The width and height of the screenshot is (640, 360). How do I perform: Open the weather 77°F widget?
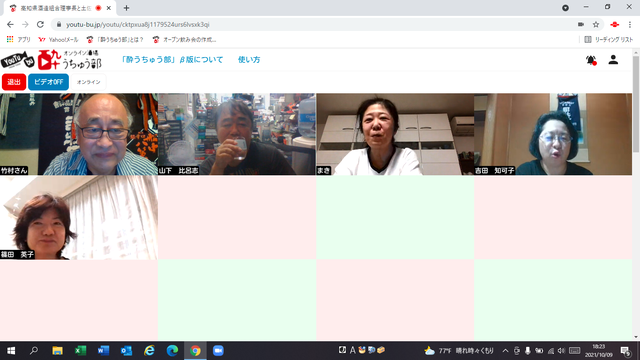point(459,351)
